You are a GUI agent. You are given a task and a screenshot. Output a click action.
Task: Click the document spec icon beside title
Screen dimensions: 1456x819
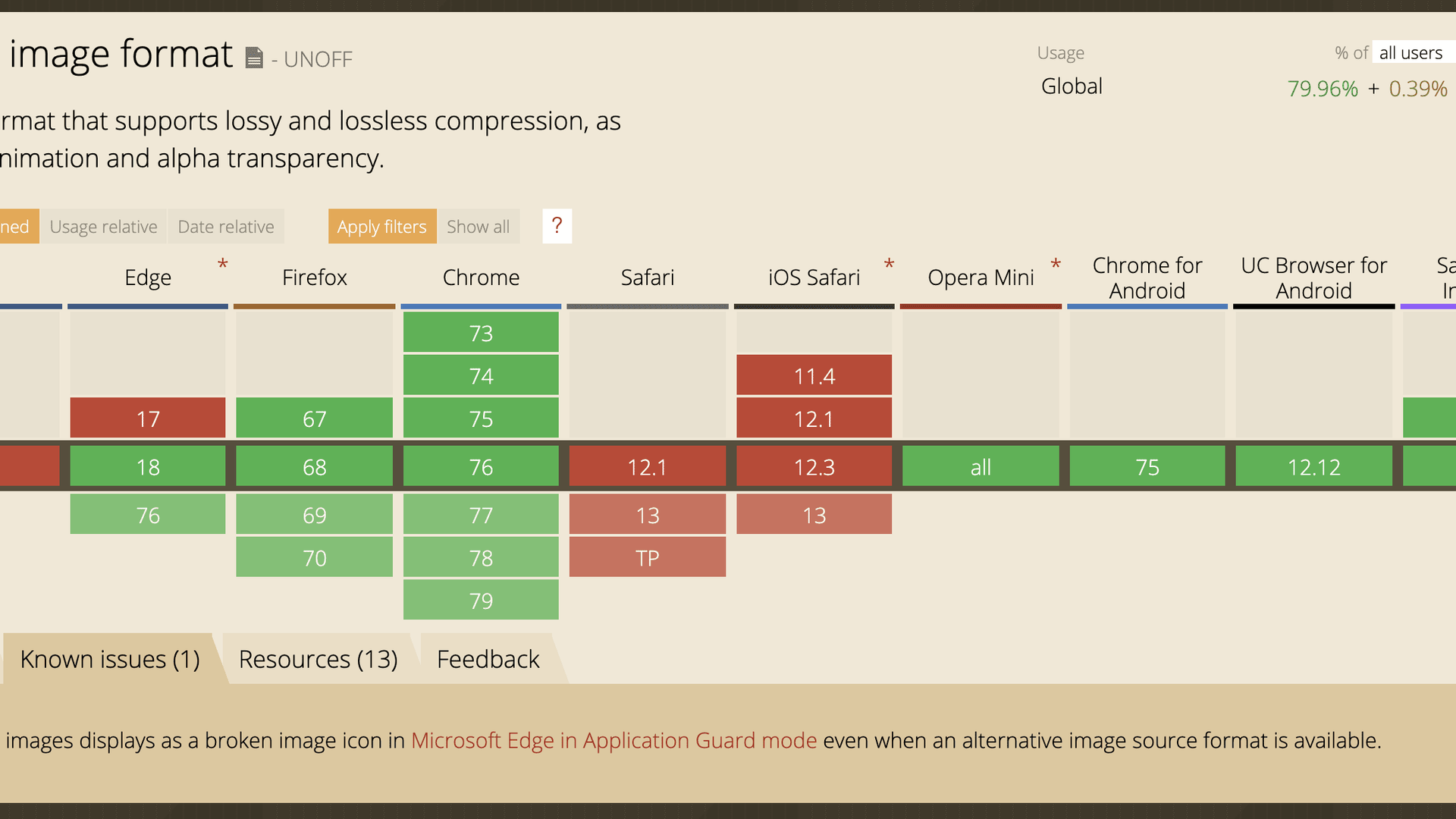click(x=254, y=58)
